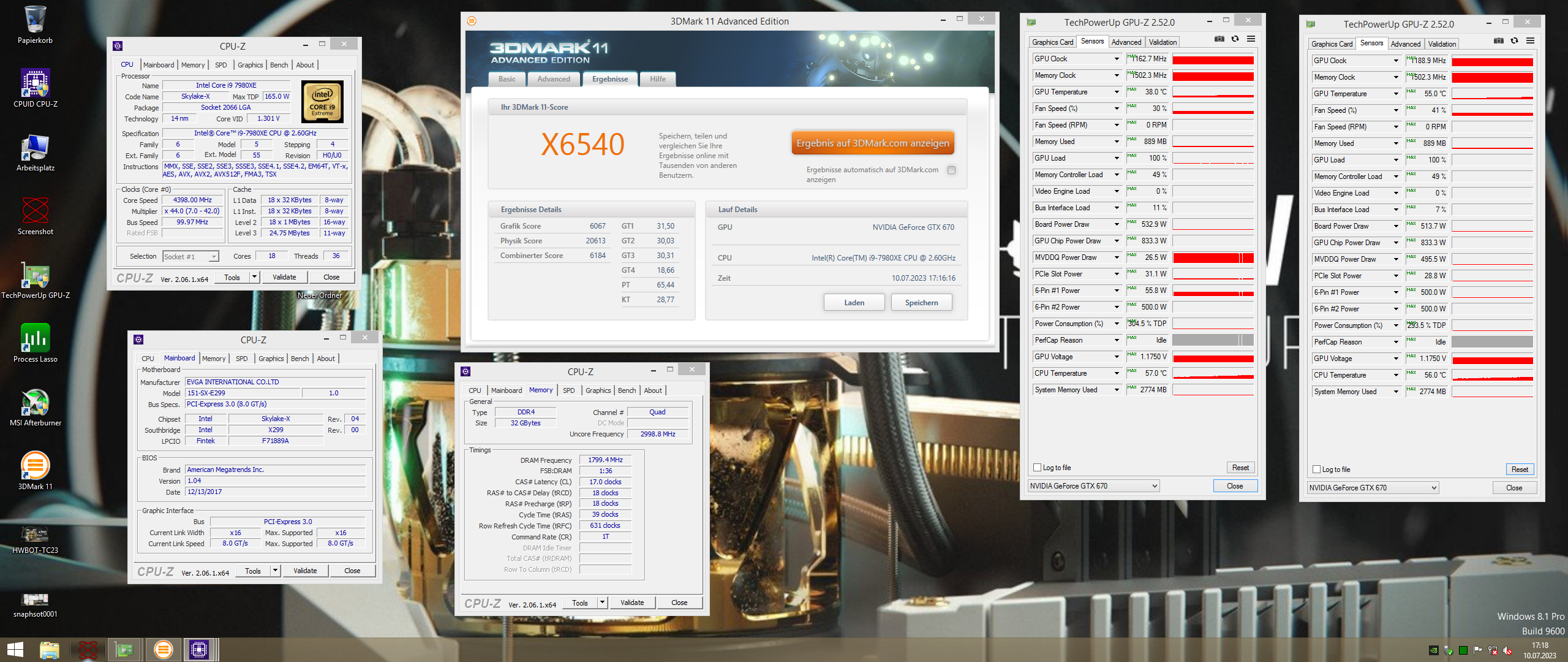
Task: Refresh sensors icon in left GPU-Z
Action: click(x=1235, y=39)
